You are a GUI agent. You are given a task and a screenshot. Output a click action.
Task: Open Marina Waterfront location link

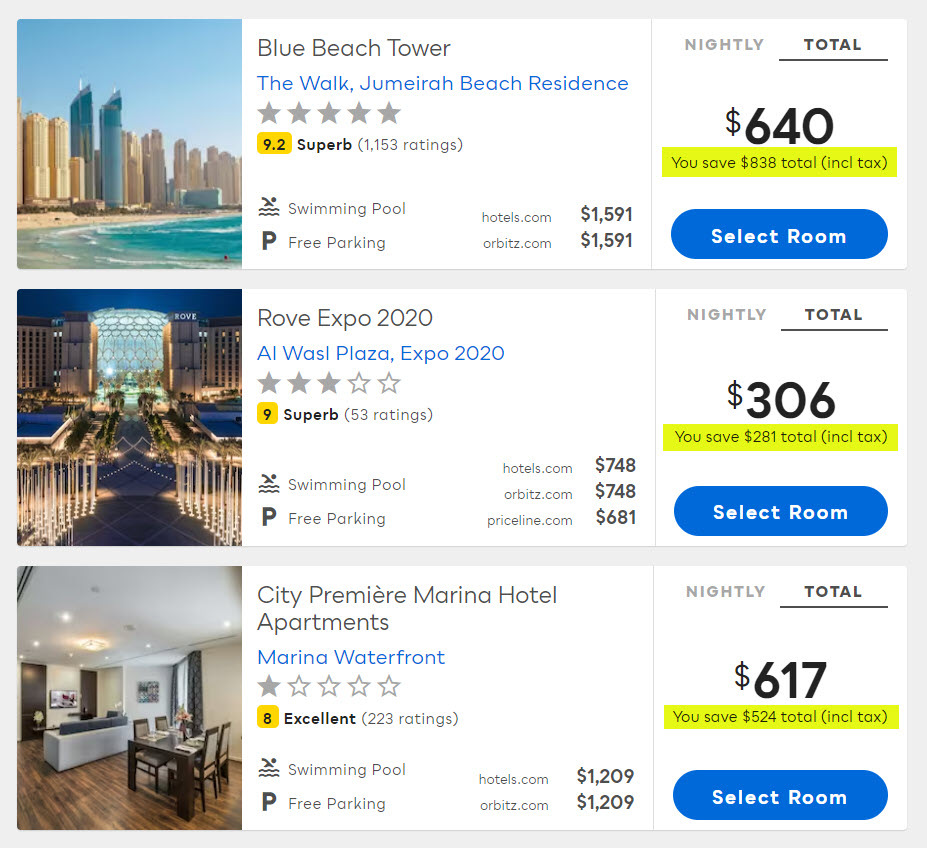[x=351, y=657]
